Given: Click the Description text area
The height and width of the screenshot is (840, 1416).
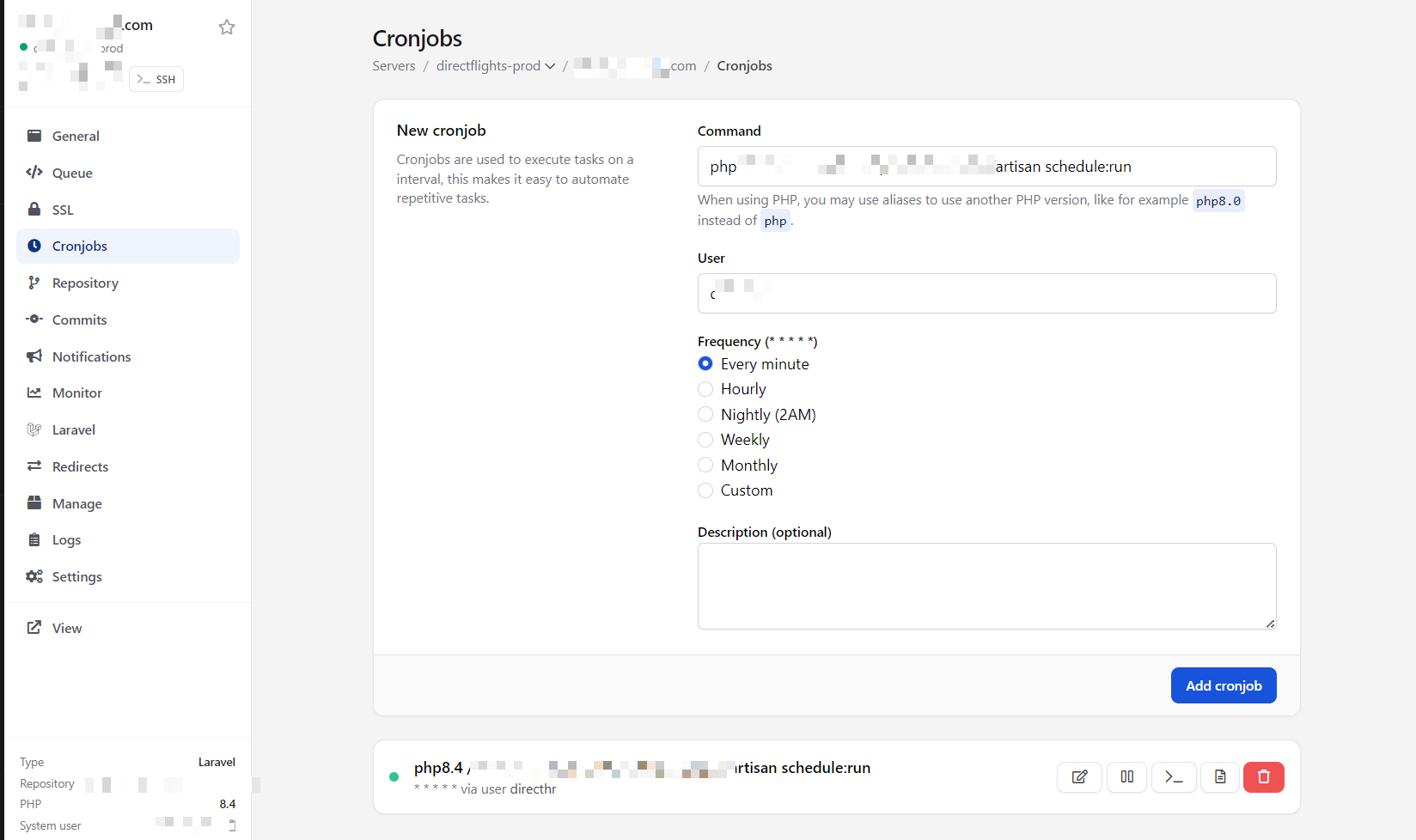Looking at the screenshot, I should 986,586.
